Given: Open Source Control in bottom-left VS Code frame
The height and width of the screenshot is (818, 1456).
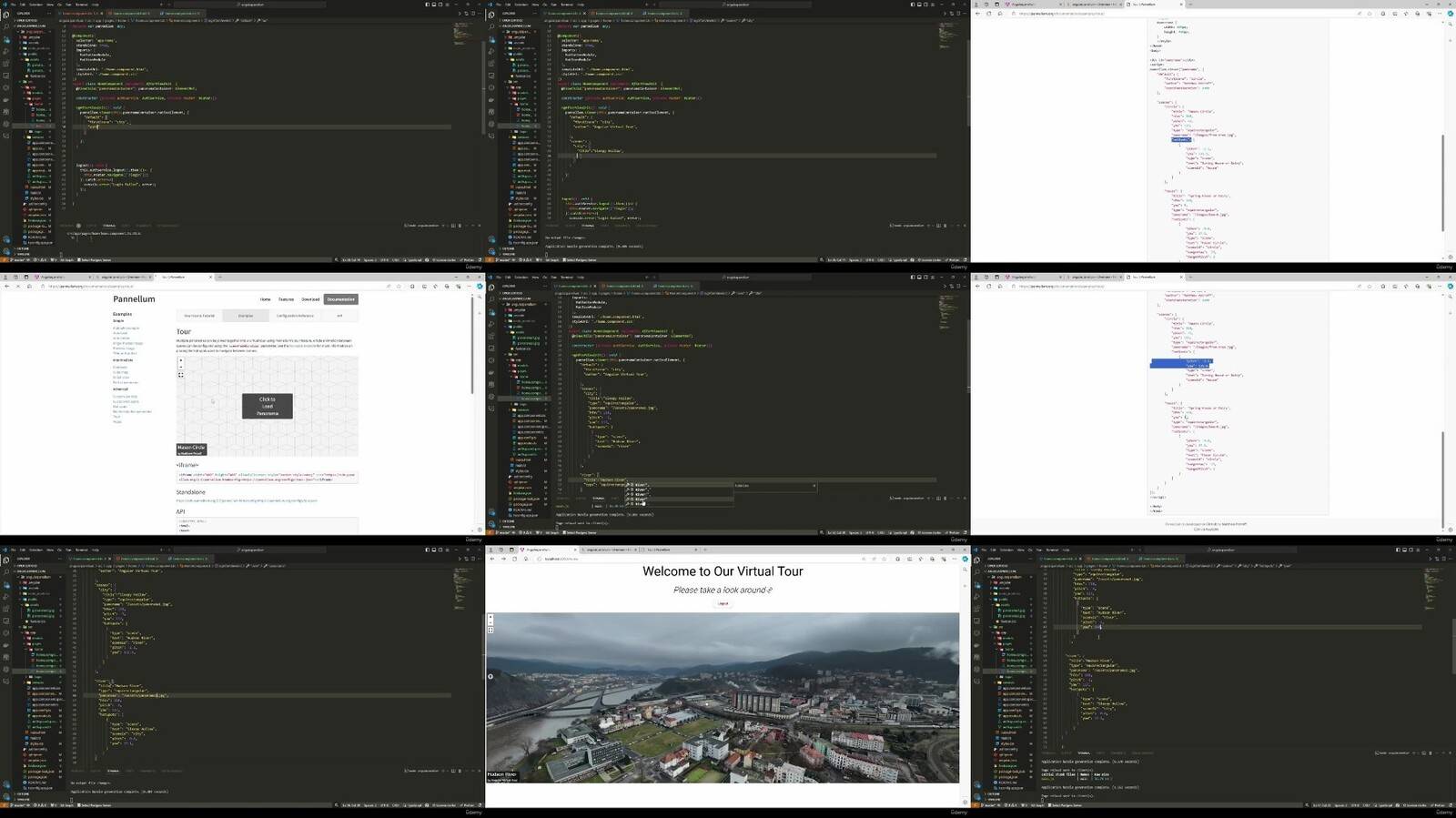Looking at the screenshot, I should click(x=6, y=585).
